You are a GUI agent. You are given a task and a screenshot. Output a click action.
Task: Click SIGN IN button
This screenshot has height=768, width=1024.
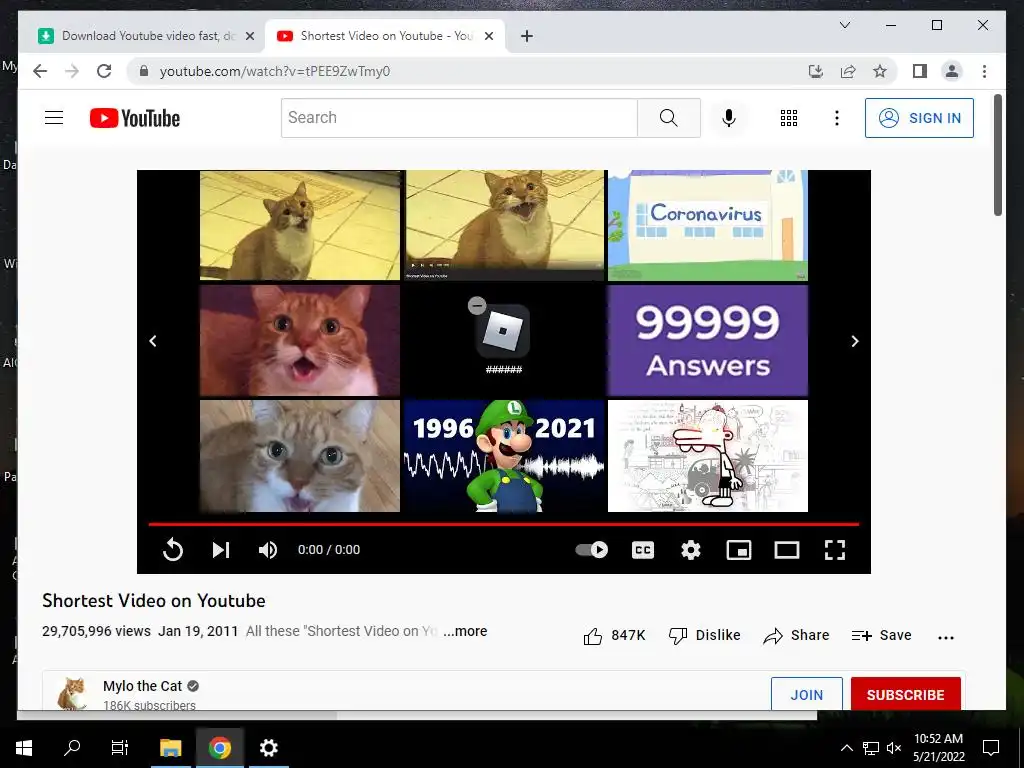point(919,118)
